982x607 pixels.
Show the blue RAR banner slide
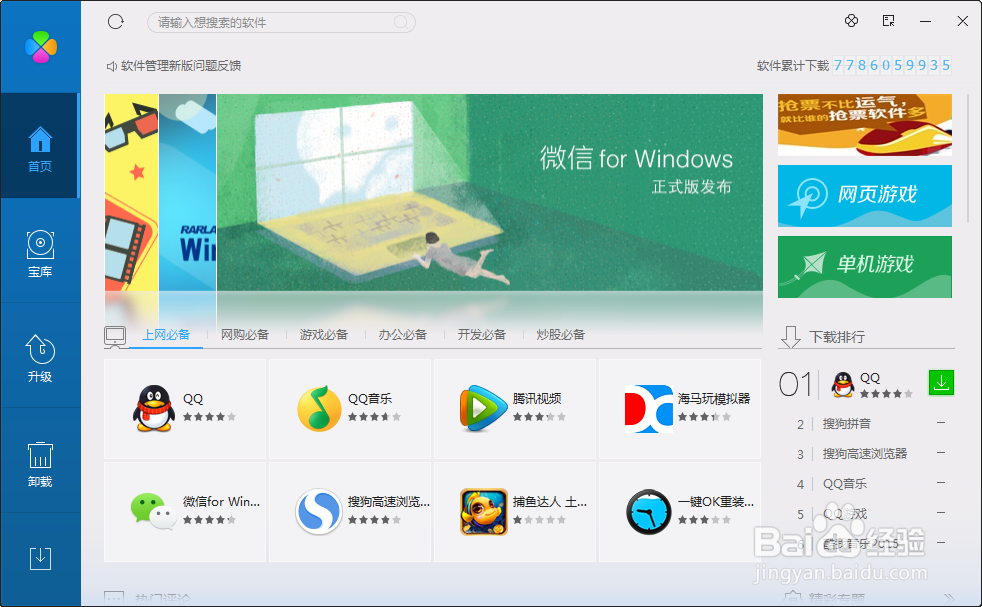(x=187, y=192)
